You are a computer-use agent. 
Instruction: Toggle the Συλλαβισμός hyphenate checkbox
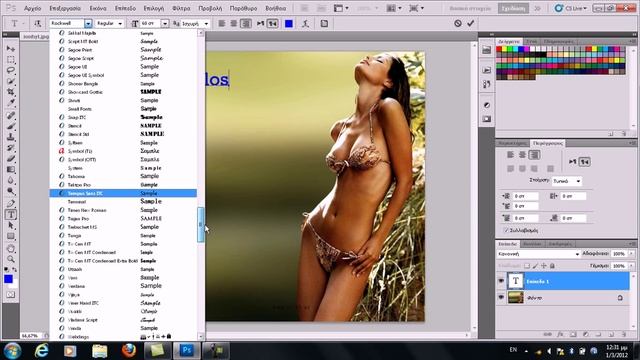(506, 231)
